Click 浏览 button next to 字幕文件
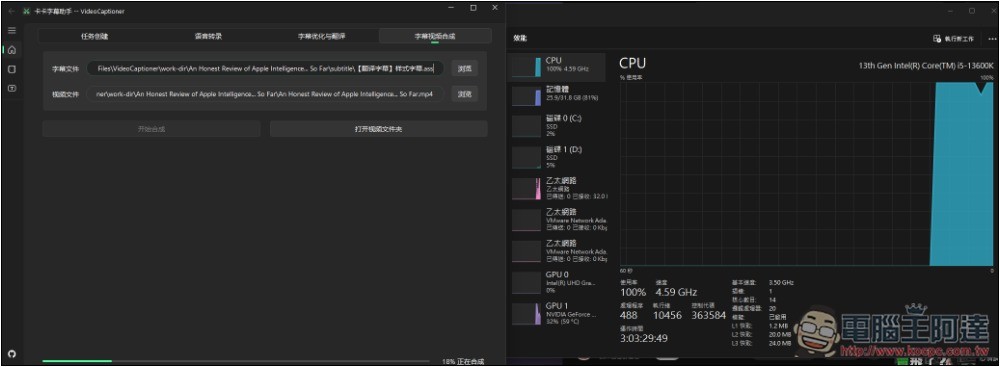 pos(465,69)
